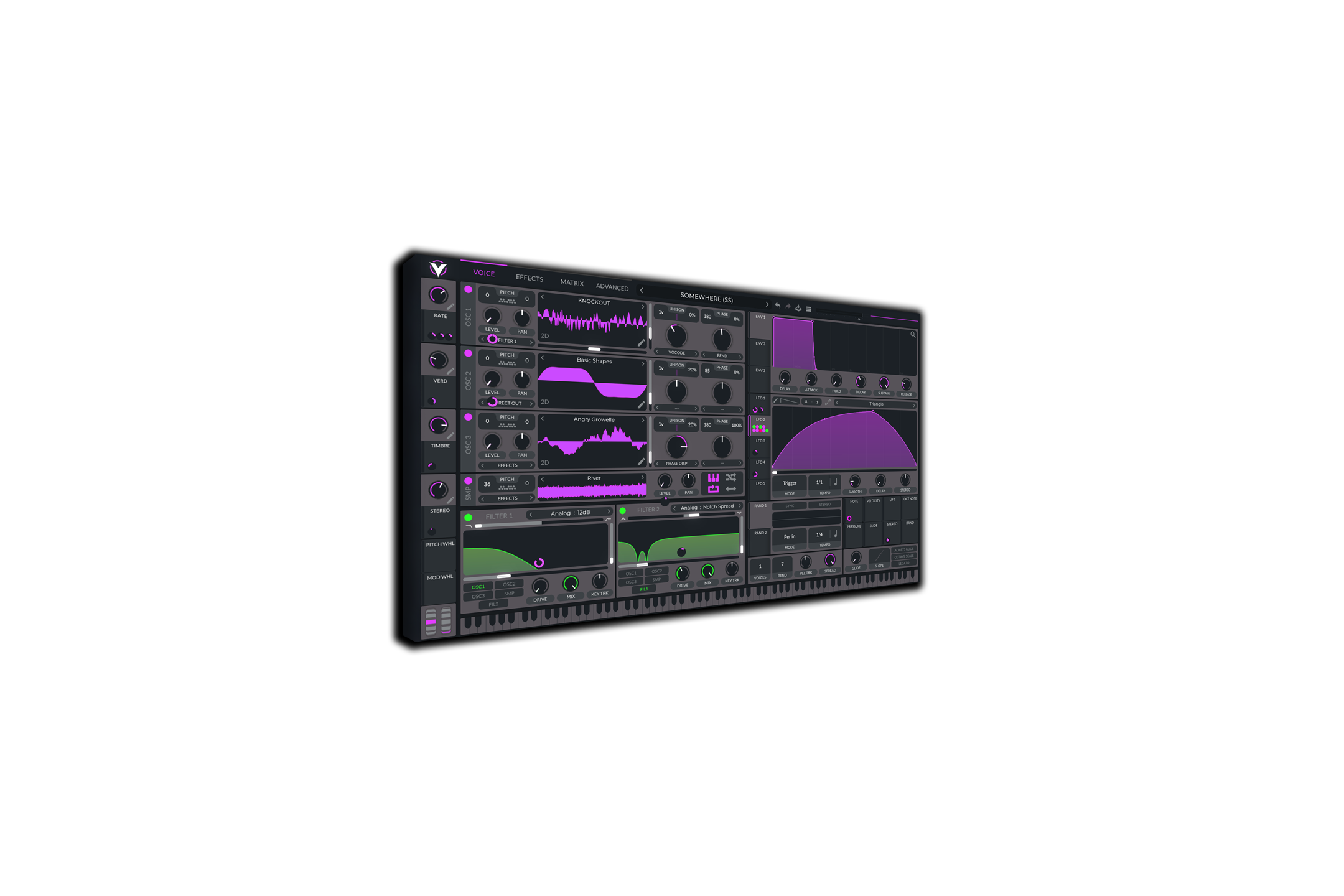Toggle the OSC 2 power button
The height and width of the screenshot is (896, 1344).
pyautogui.click(x=468, y=353)
